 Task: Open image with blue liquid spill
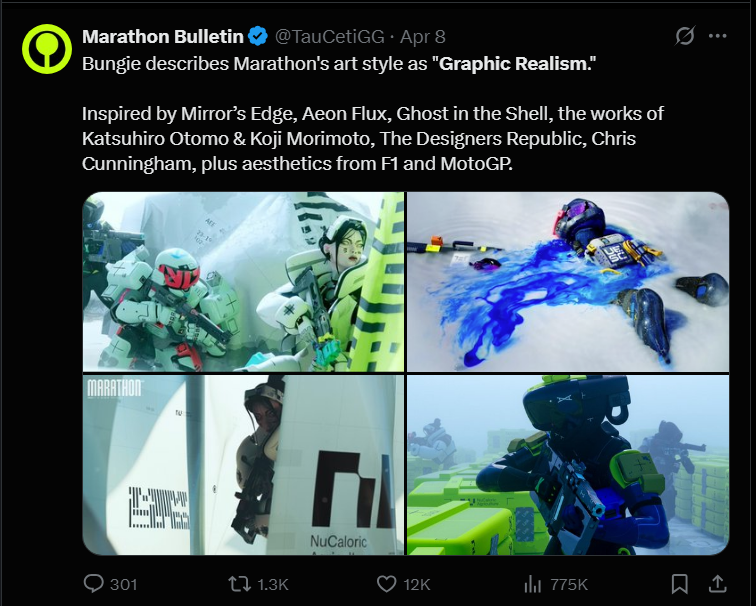[568, 282]
